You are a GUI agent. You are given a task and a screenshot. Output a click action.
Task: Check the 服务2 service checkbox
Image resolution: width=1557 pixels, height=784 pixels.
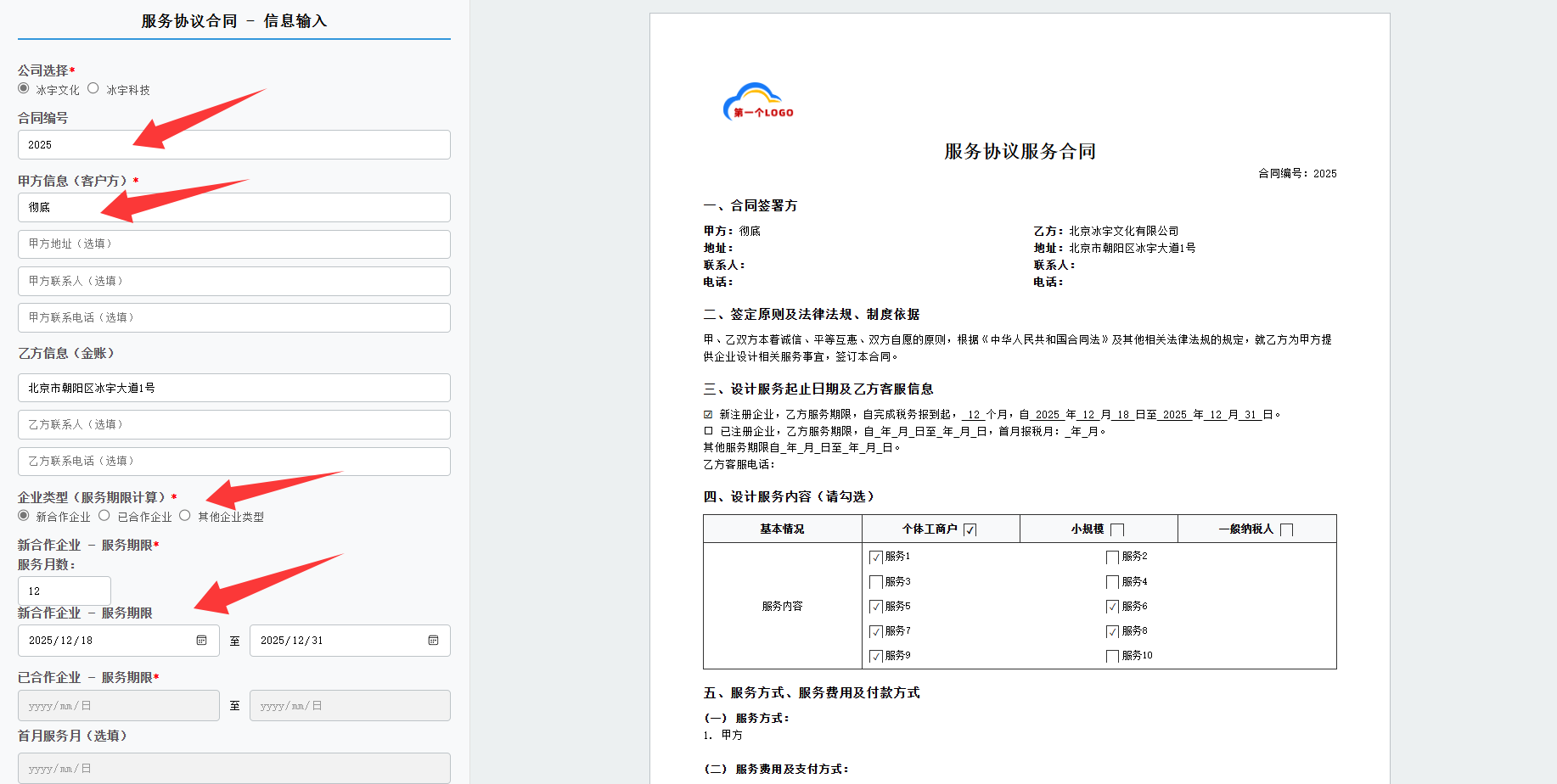[x=1113, y=557]
